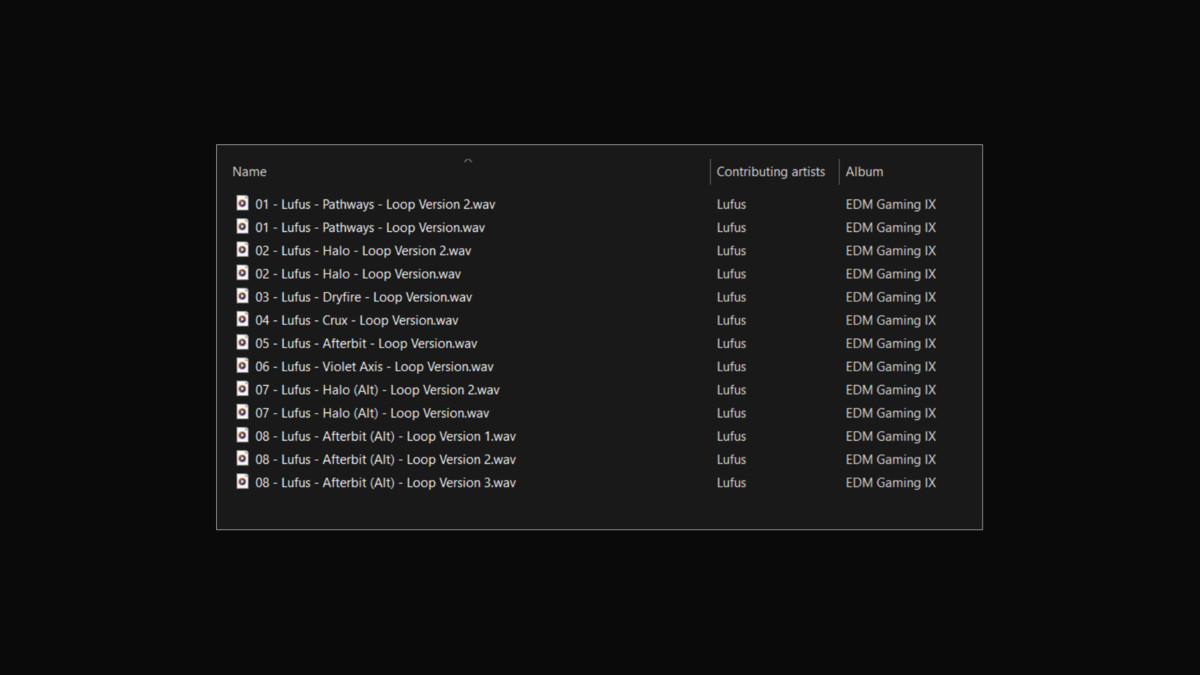Click the file icon for Crux Loop Version.wav

242,319
